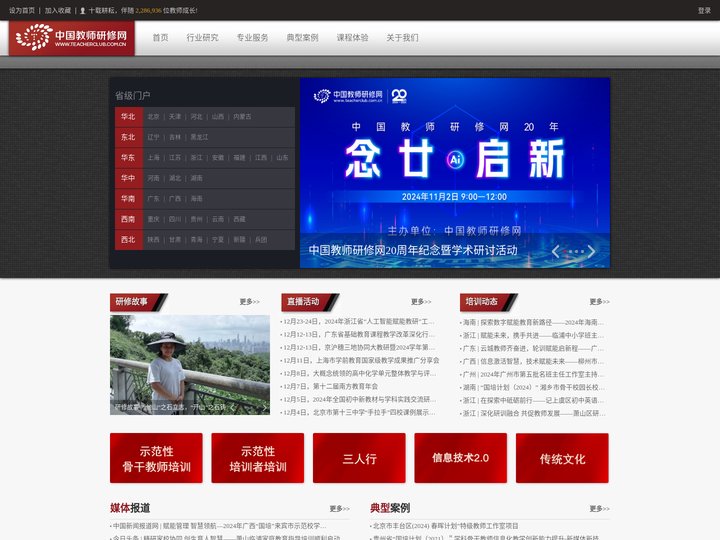Viewport: 720px width, 540px height.
Task: Open the 四川 provincial portal link
Action: coord(175,219)
